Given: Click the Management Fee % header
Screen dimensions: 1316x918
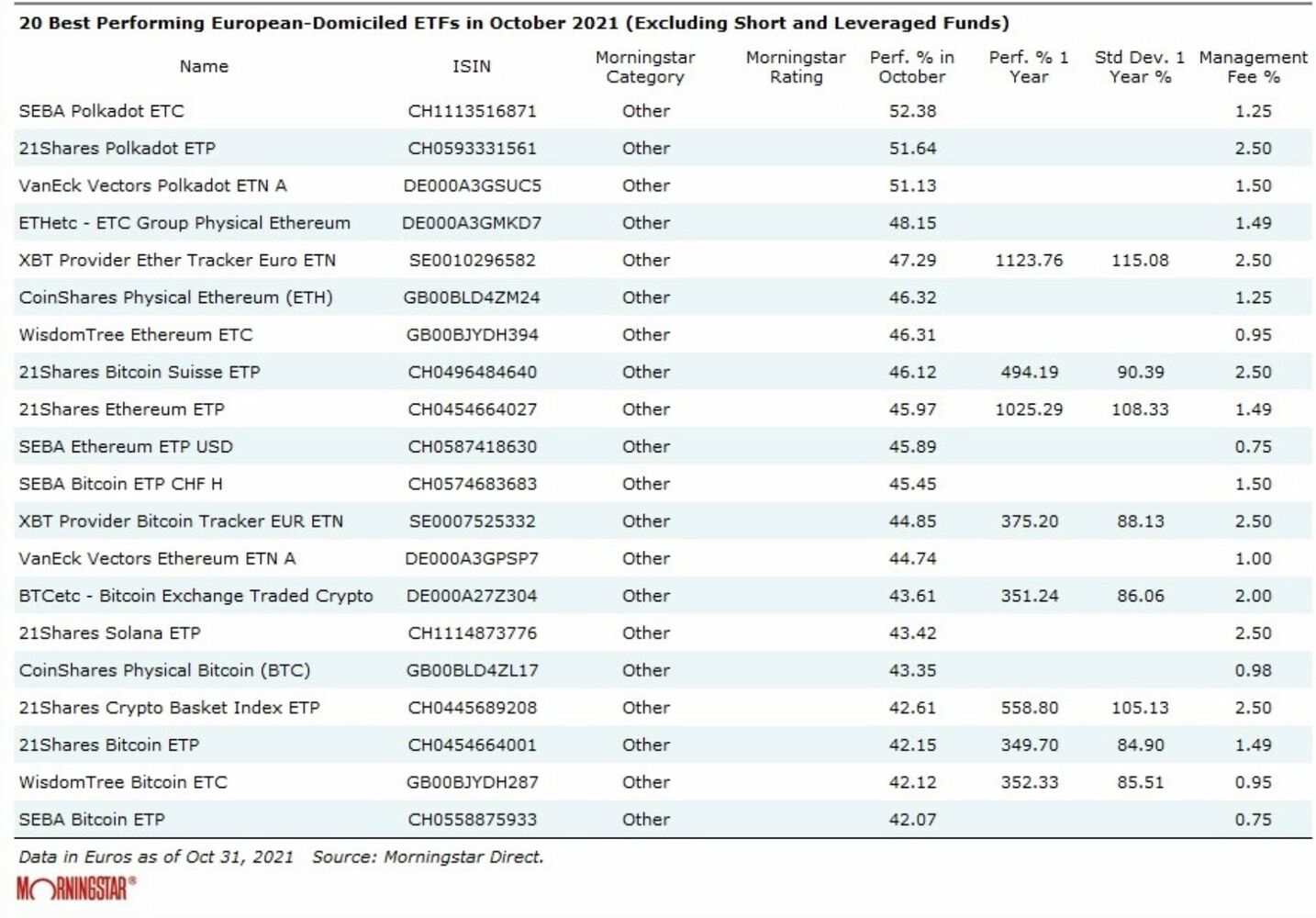Looking at the screenshot, I should coord(1253,67).
